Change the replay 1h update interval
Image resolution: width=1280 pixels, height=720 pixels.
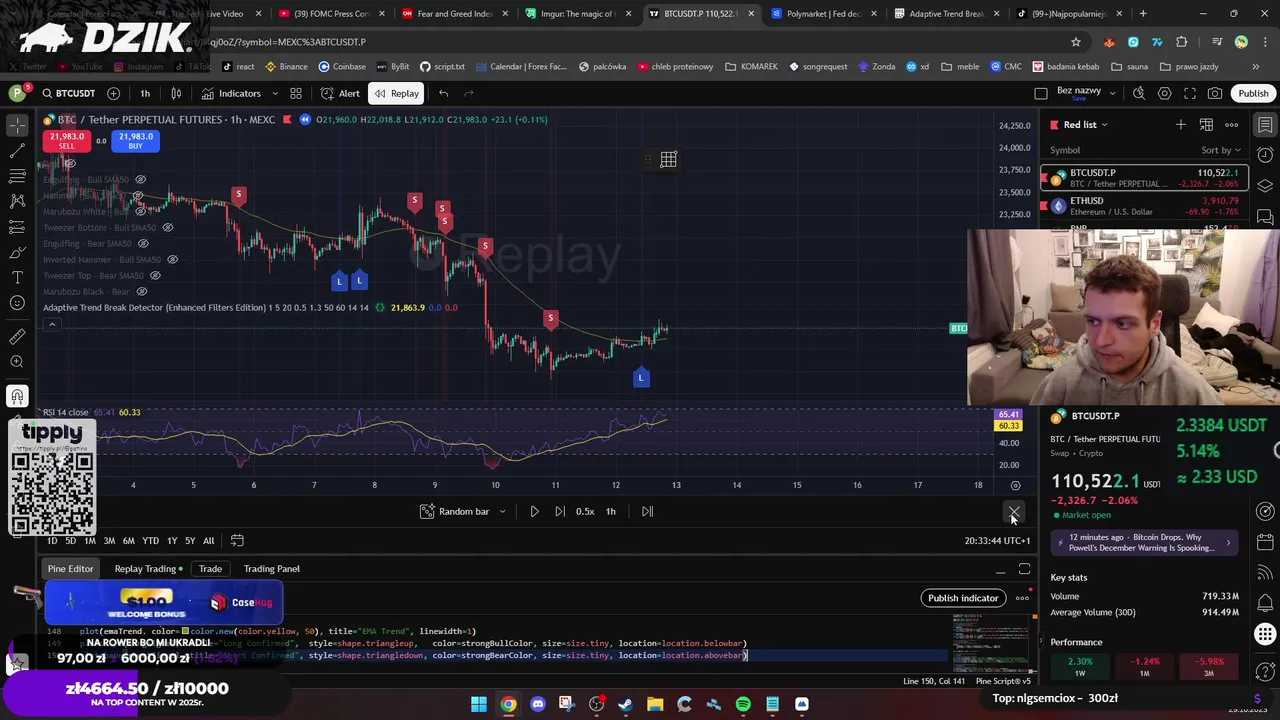tap(611, 511)
